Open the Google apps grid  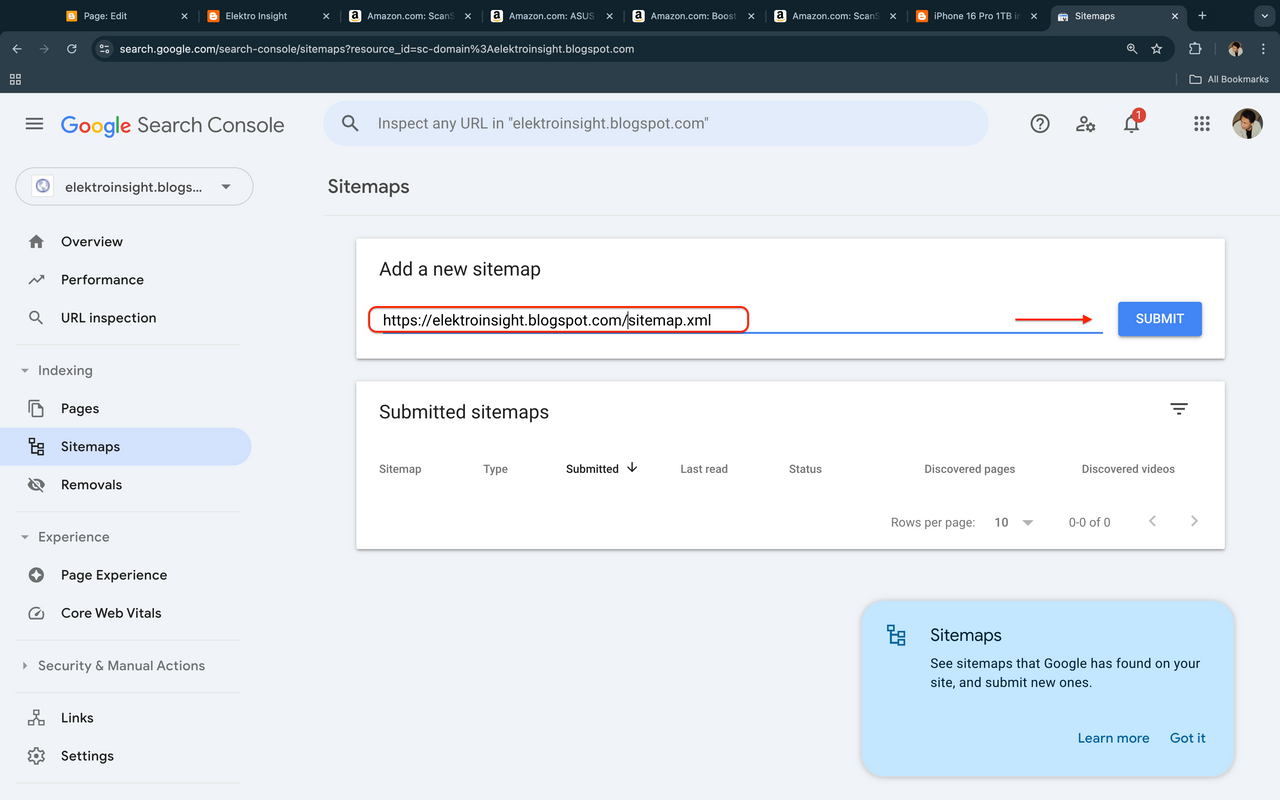tap(1202, 124)
